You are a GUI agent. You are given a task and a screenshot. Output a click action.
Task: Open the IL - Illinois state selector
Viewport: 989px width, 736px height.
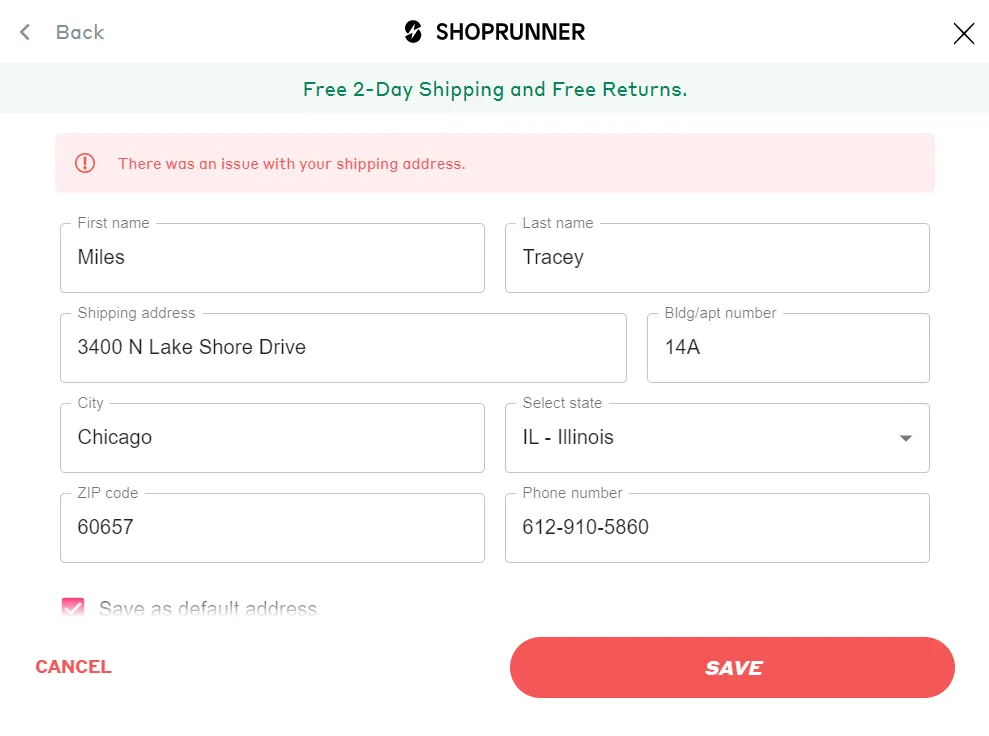click(x=700, y=438)
